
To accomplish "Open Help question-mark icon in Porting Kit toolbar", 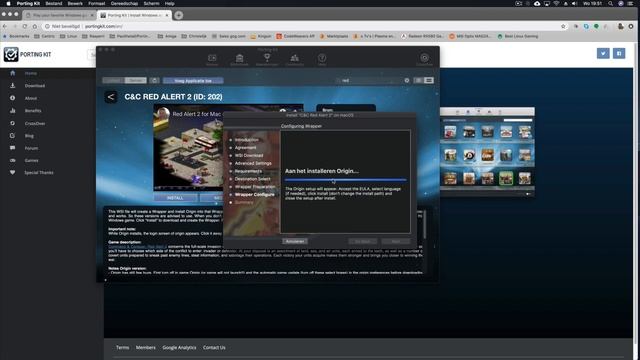I will 322,58.
